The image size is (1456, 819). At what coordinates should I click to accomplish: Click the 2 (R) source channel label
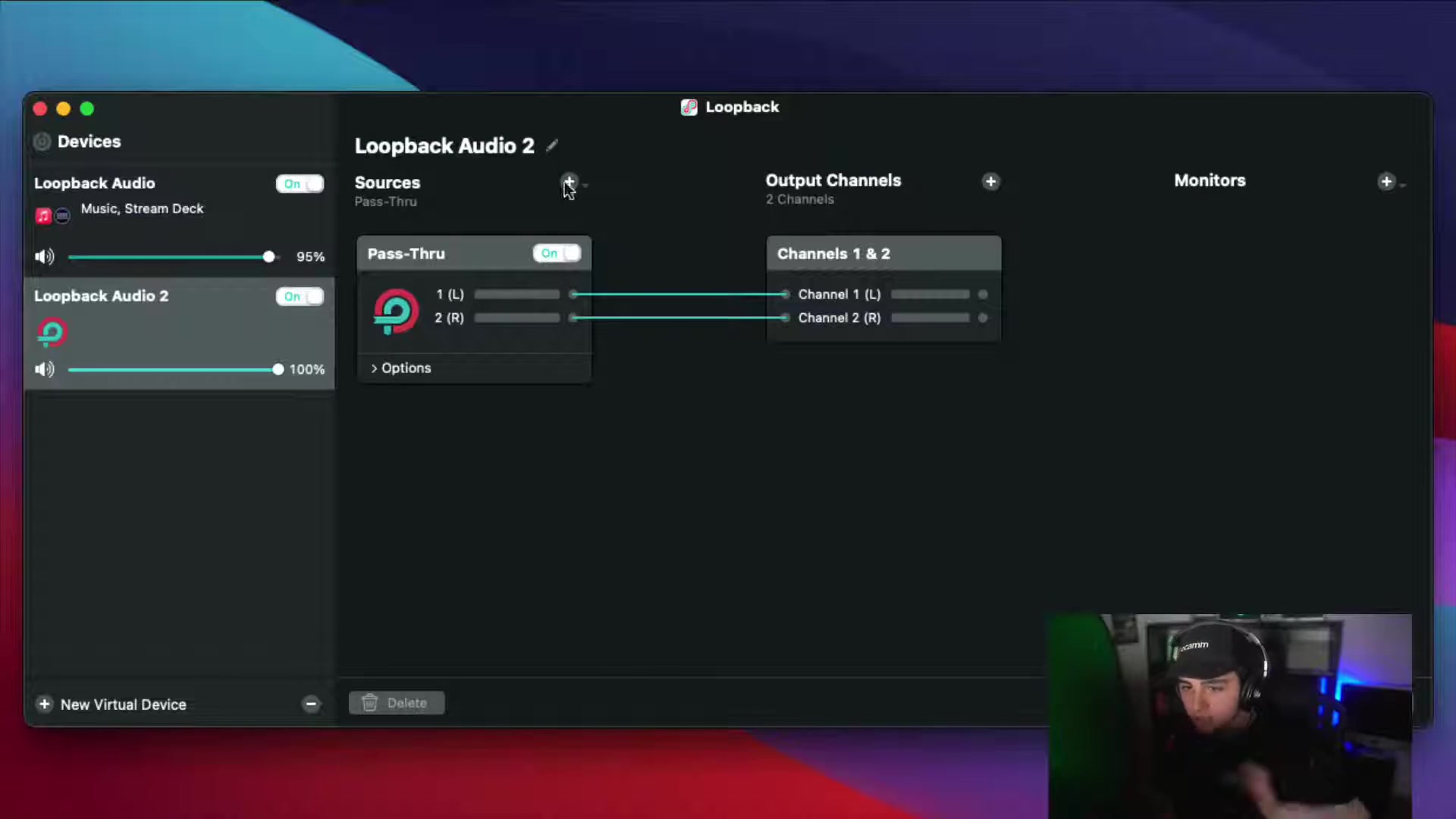coord(449,318)
